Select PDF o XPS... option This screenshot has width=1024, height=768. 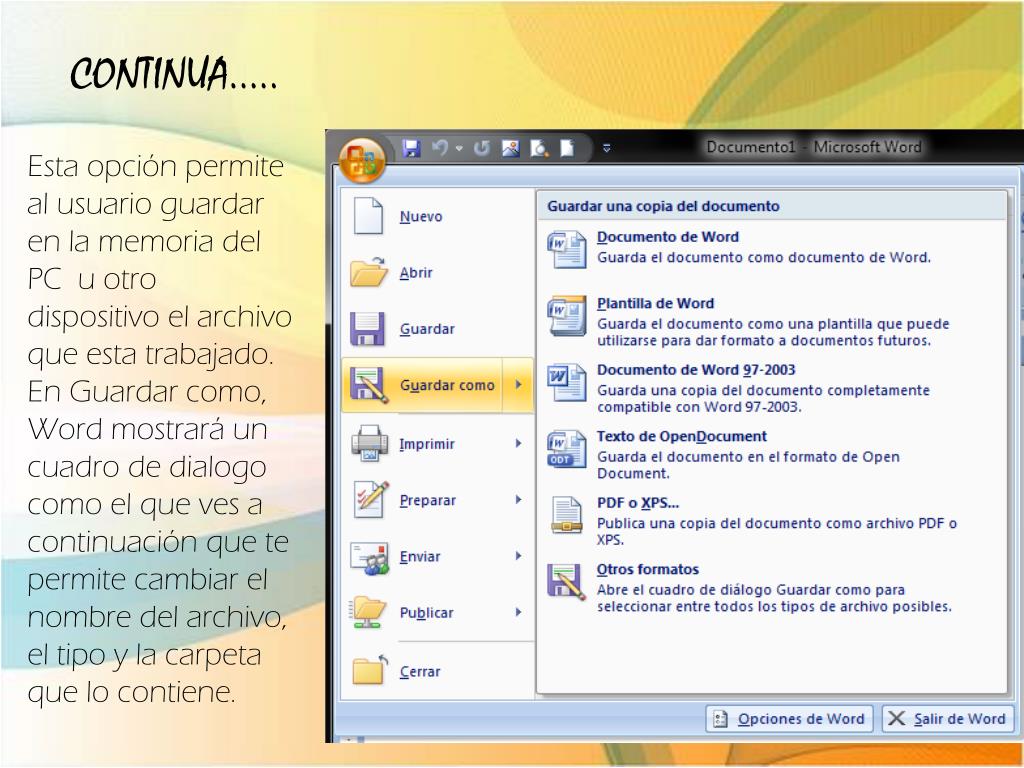coord(771,522)
